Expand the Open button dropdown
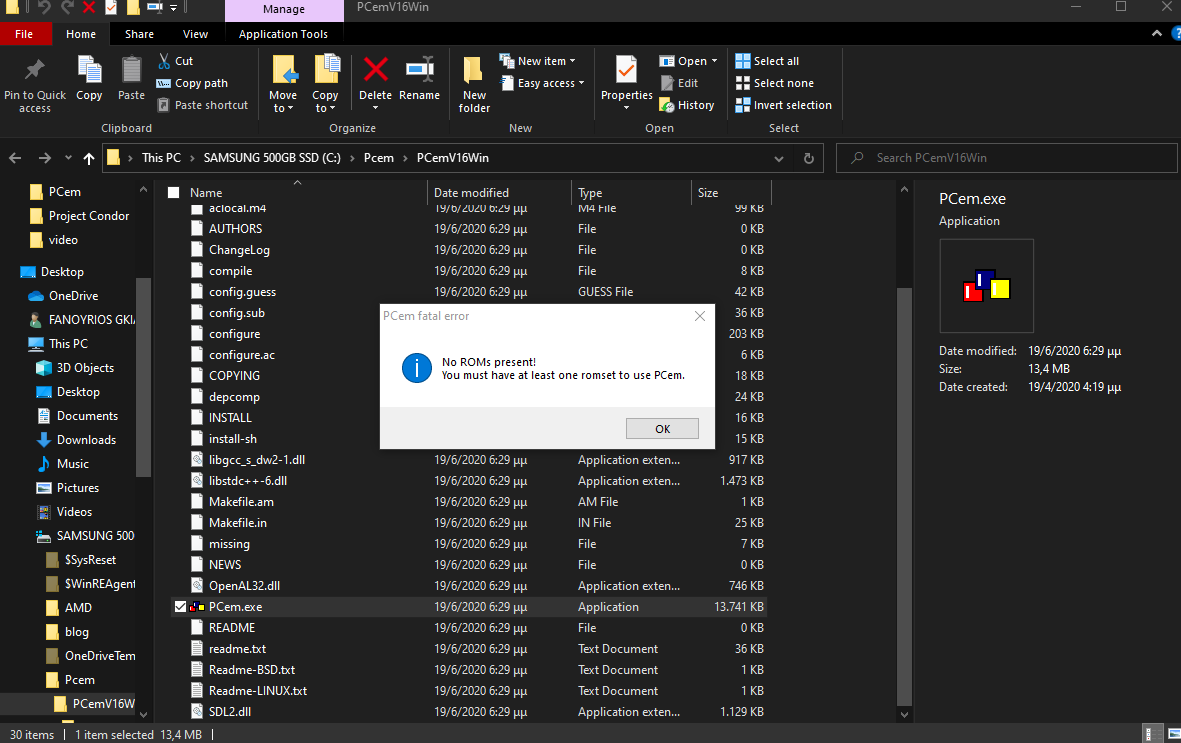 tap(714, 61)
